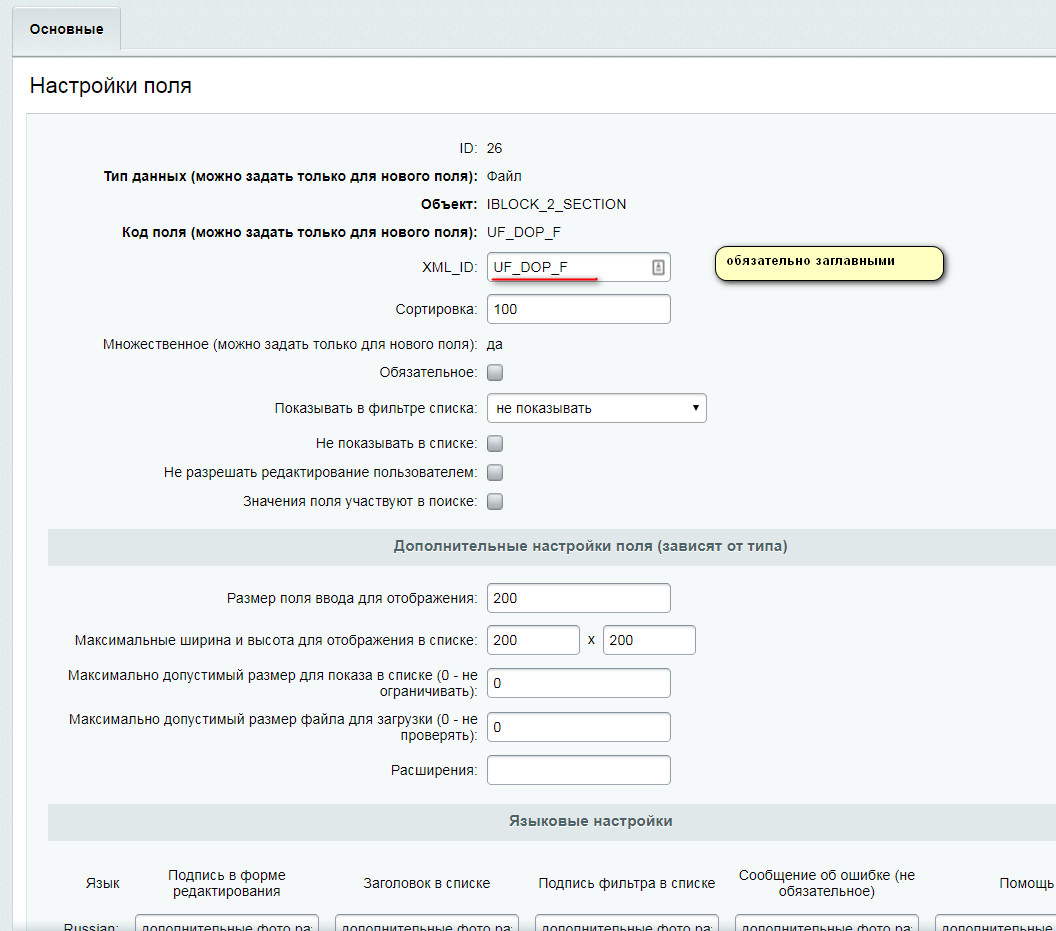Edit Russian Подпись в форме редактирования field

(x=227, y=923)
